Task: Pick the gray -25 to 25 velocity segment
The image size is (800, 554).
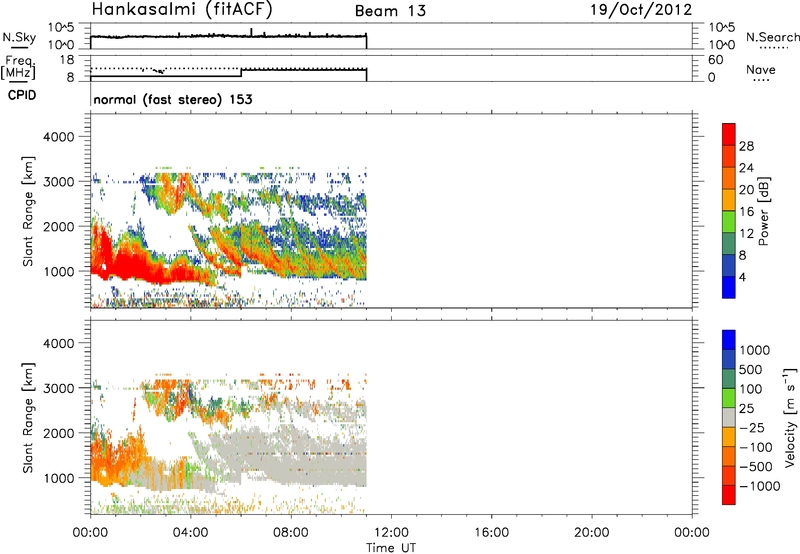Action: 729,418
